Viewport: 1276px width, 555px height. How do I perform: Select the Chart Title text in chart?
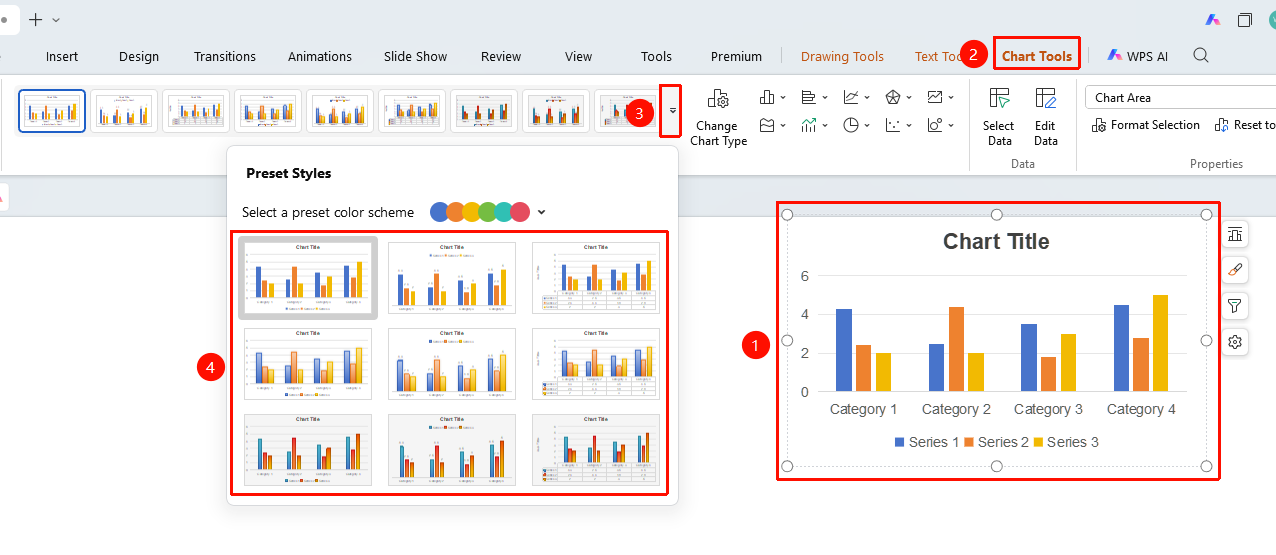click(x=996, y=241)
